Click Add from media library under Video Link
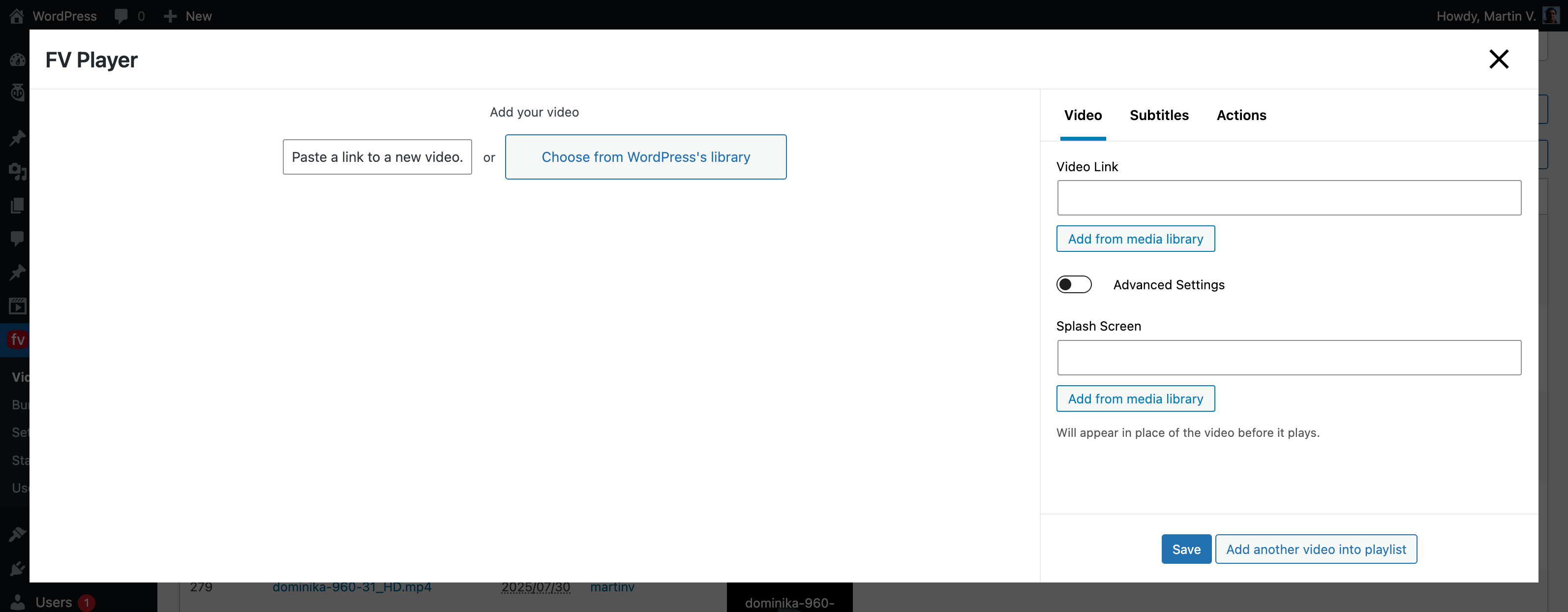 (1135, 239)
